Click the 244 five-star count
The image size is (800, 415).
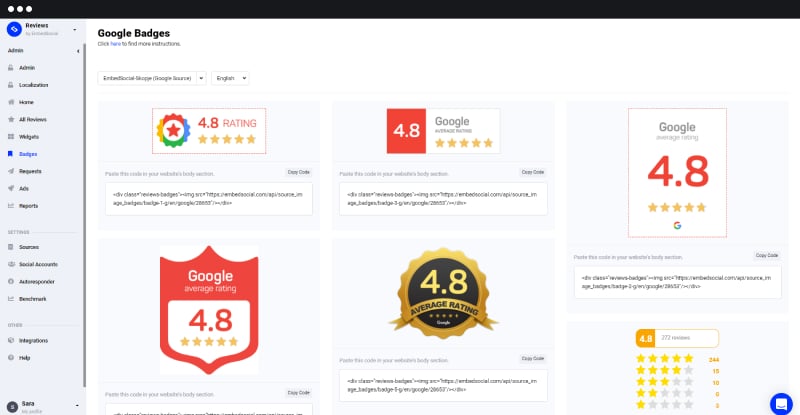(714, 360)
